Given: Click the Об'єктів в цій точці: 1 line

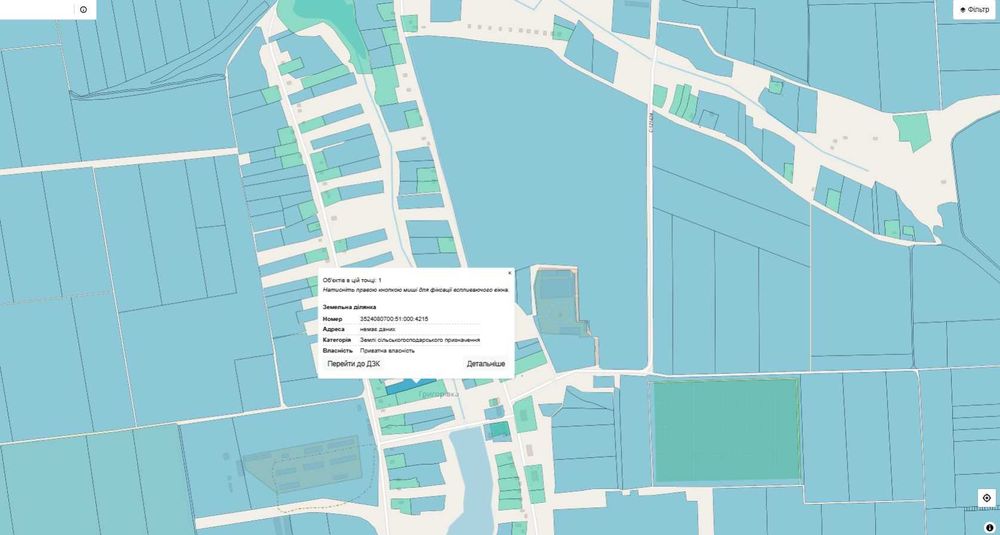Looking at the screenshot, I should pyautogui.click(x=352, y=280).
